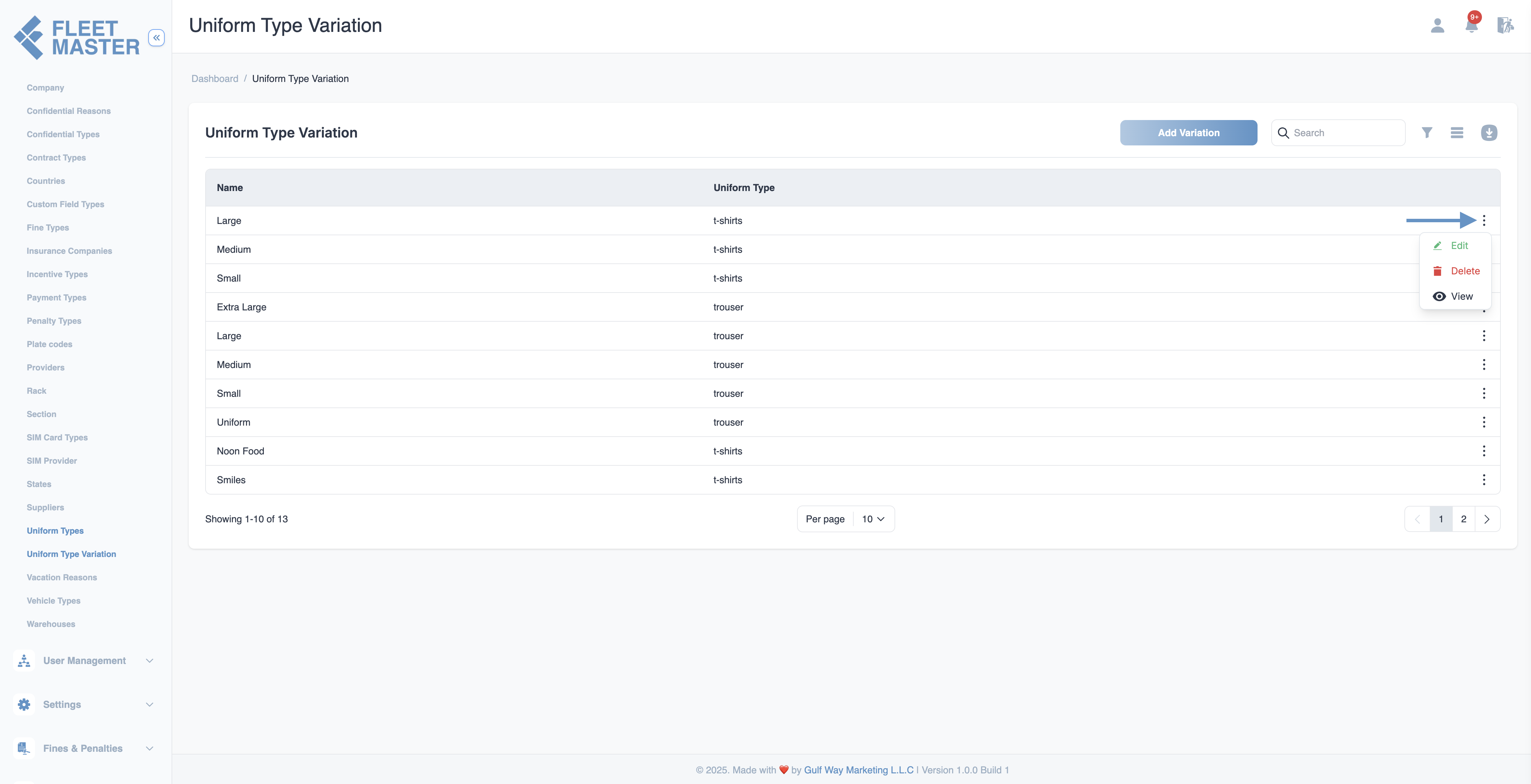Click the Settings gear sidebar icon

pos(24,704)
